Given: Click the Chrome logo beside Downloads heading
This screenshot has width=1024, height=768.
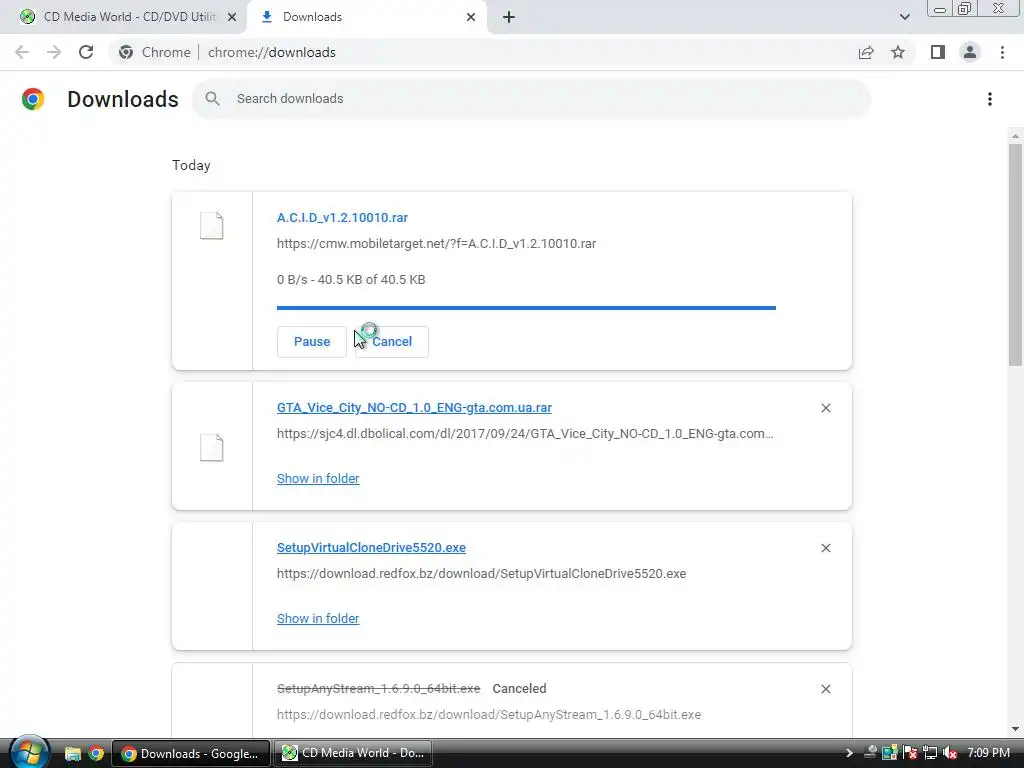Looking at the screenshot, I should (x=33, y=99).
